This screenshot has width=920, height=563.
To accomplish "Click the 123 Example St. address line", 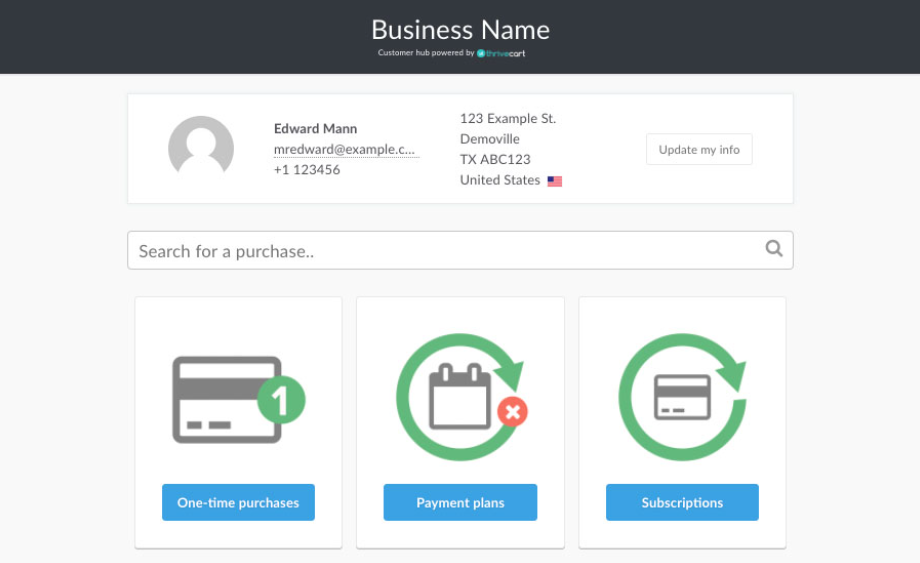I will click(x=508, y=118).
